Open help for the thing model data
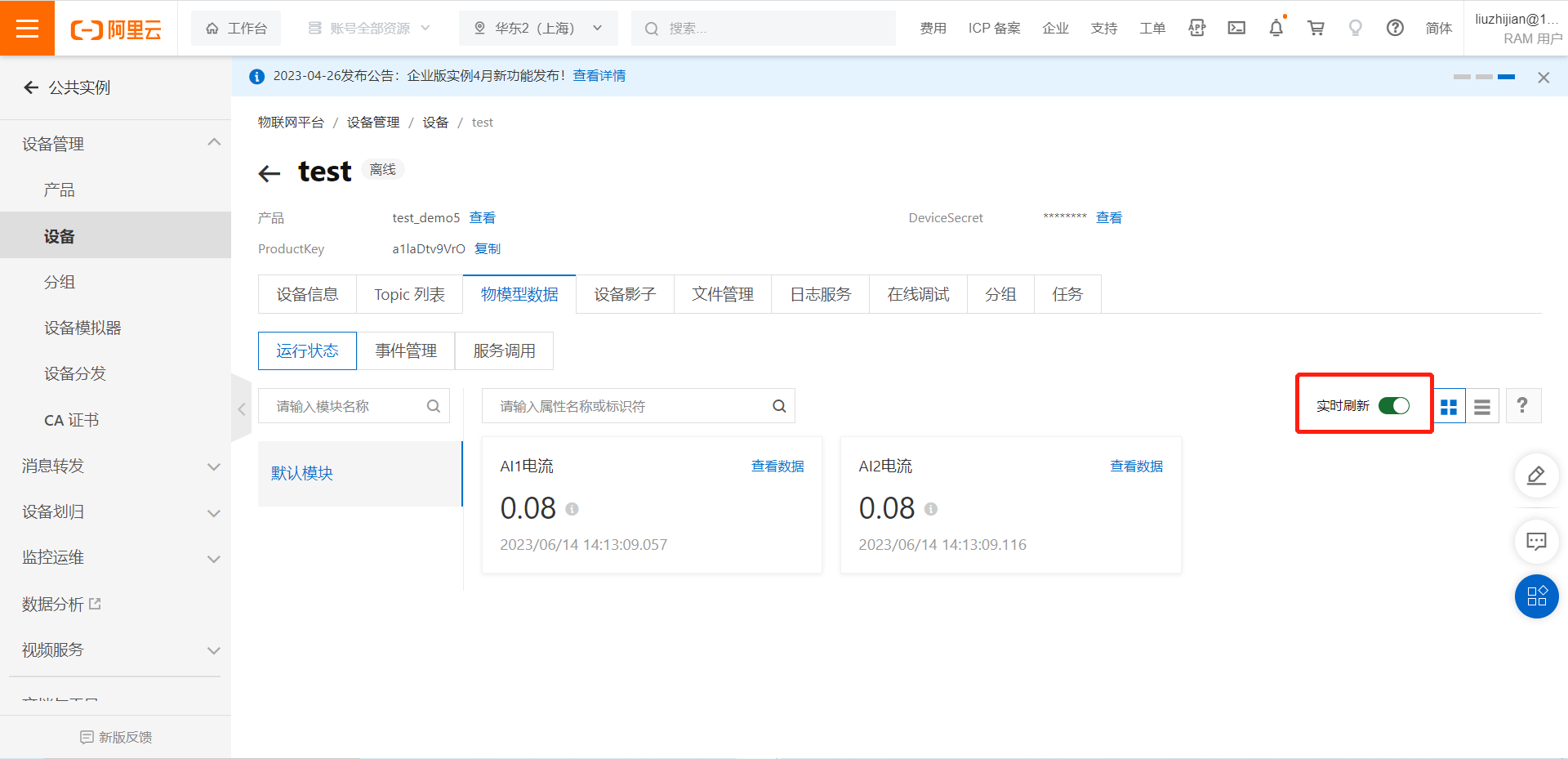Viewport: 1568px width, 759px height. pyautogui.click(x=1522, y=405)
